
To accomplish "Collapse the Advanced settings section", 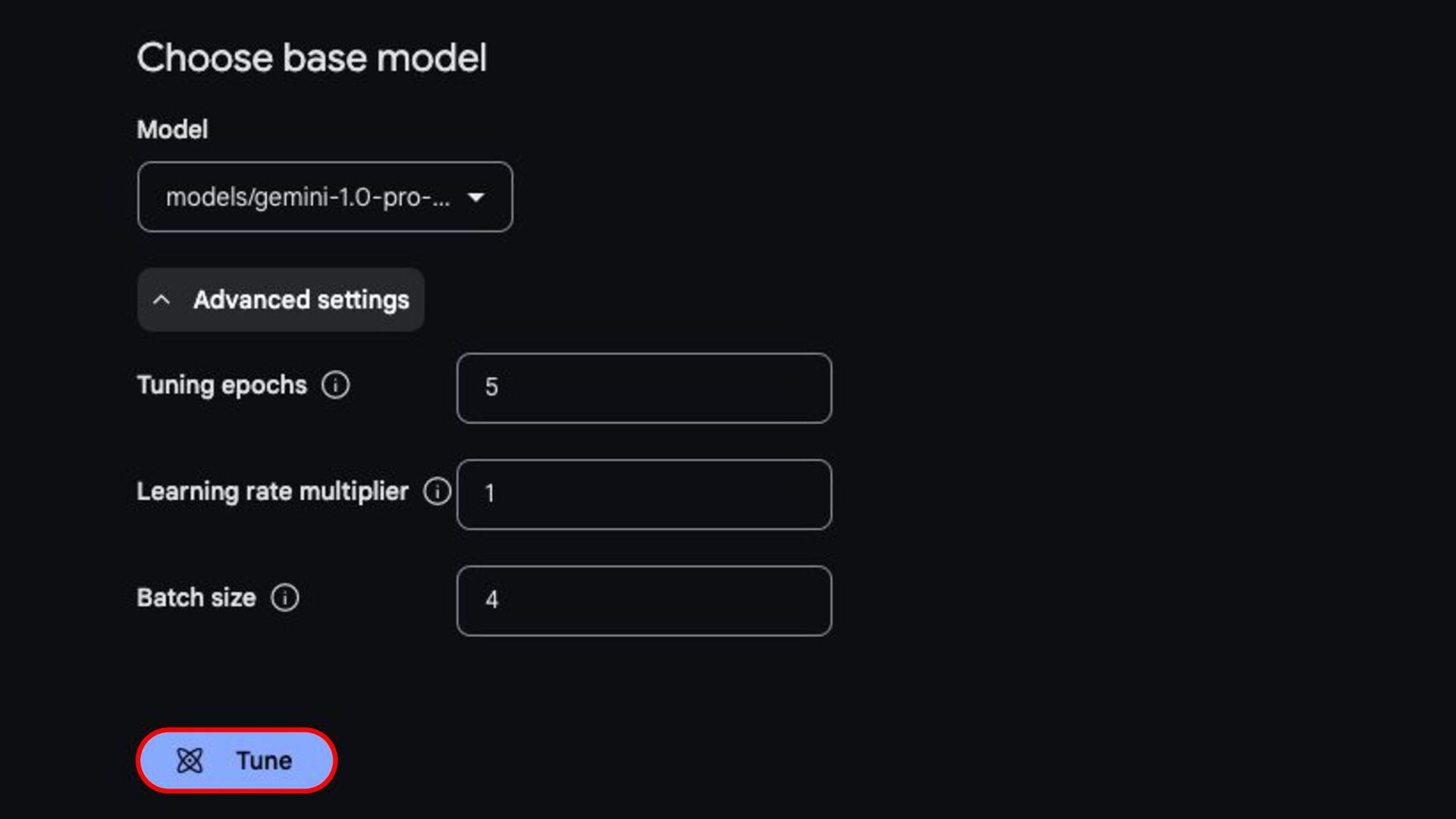I will 281,300.
